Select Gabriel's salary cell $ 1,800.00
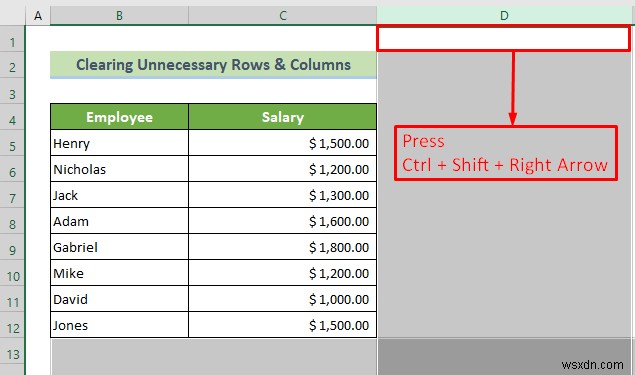The height and width of the screenshot is (375, 635). pyautogui.click(x=283, y=247)
